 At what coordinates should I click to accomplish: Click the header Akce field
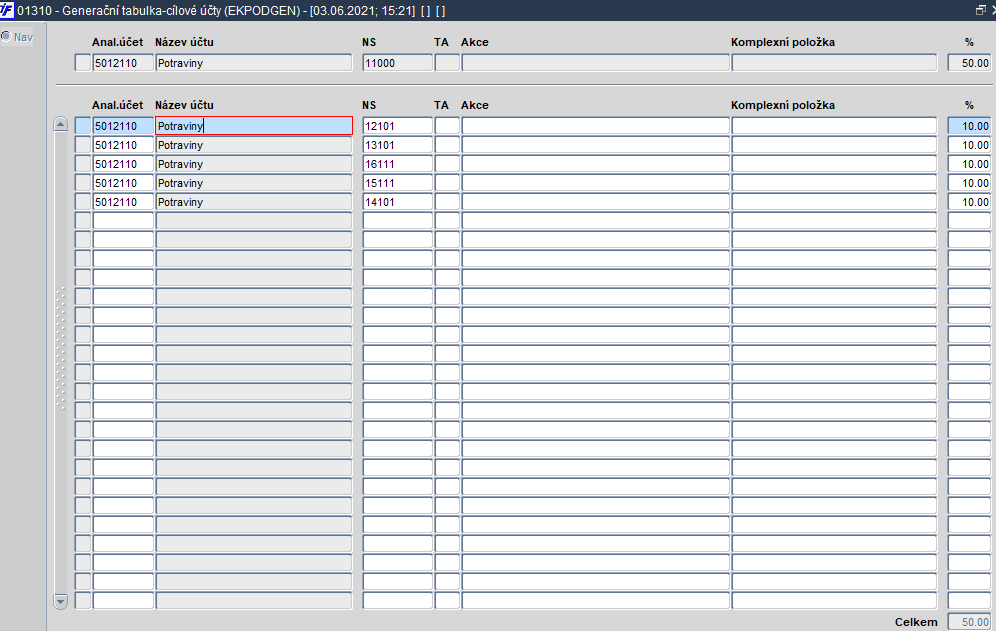[595, 63]
